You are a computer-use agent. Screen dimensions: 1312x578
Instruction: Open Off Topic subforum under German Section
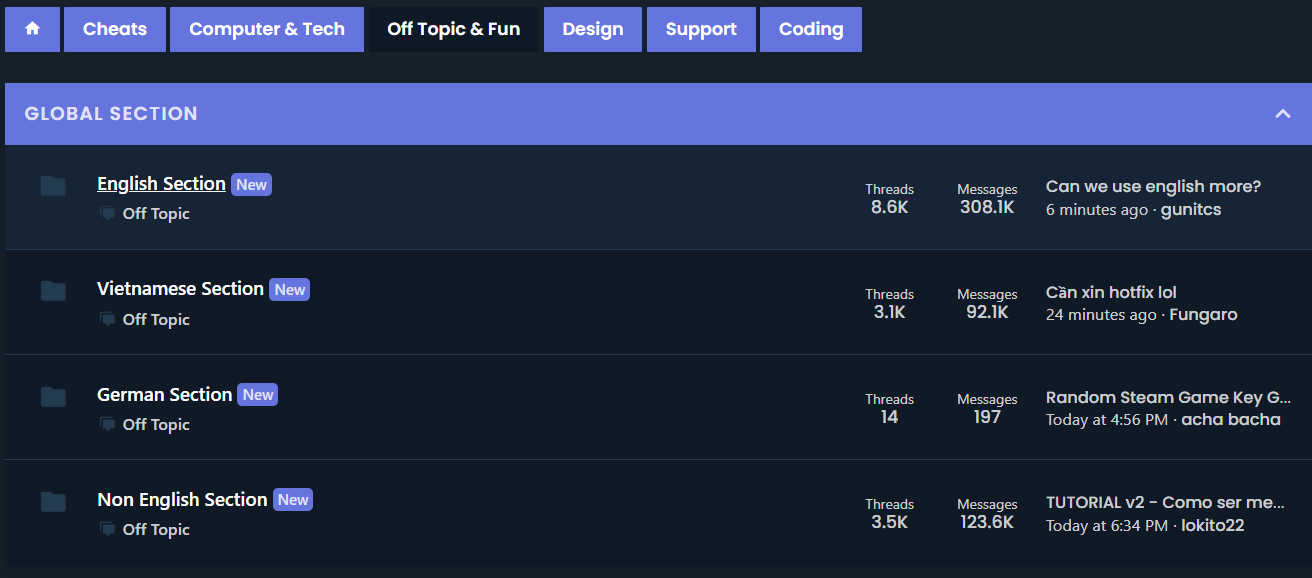pyautogui.click(x=156, y=425)
